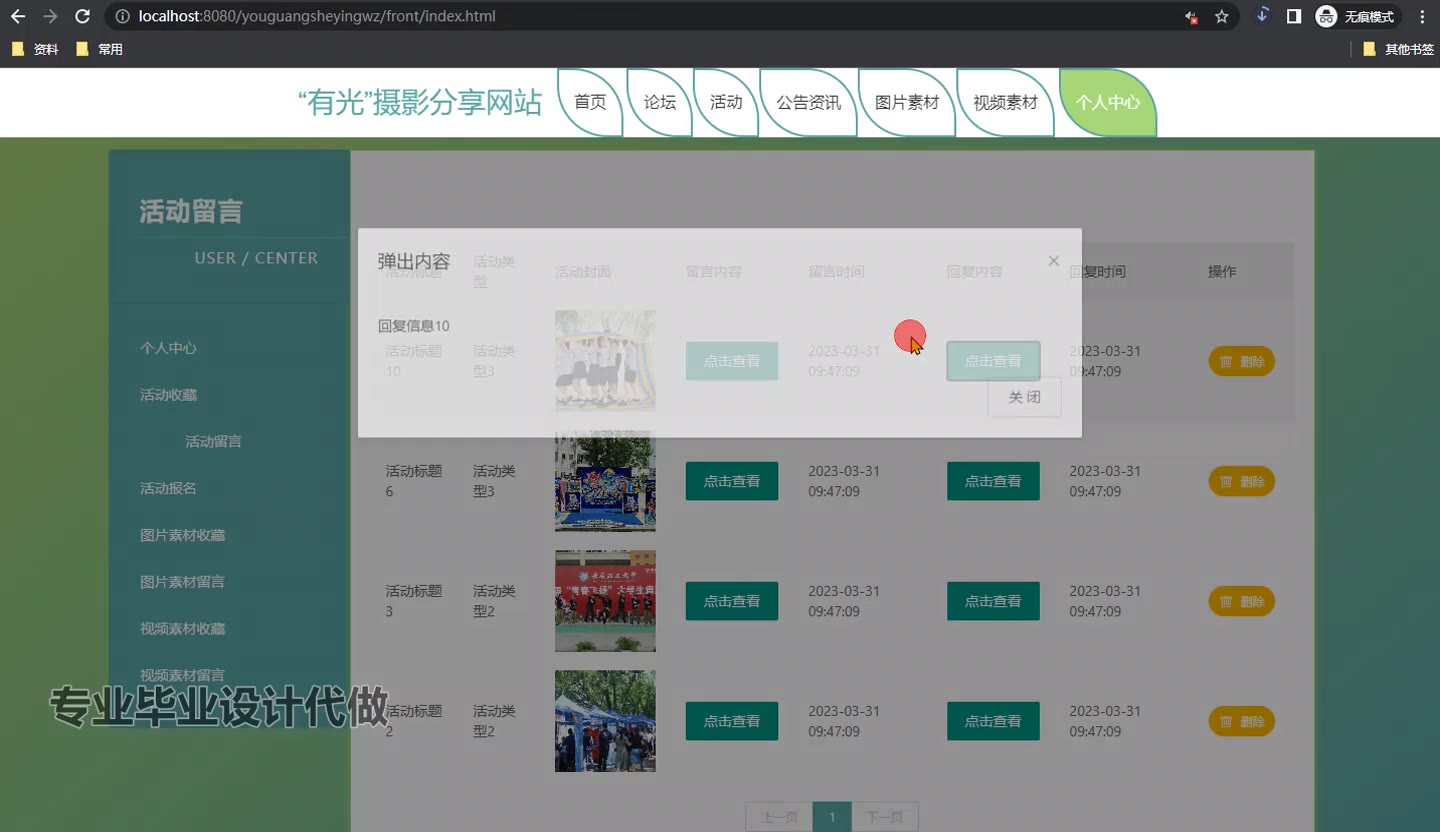Image resolution: width=1440 pixels, height=832 pixels.
Task: View 回复内容 for 活动标题10
Action: click(993, 361)
